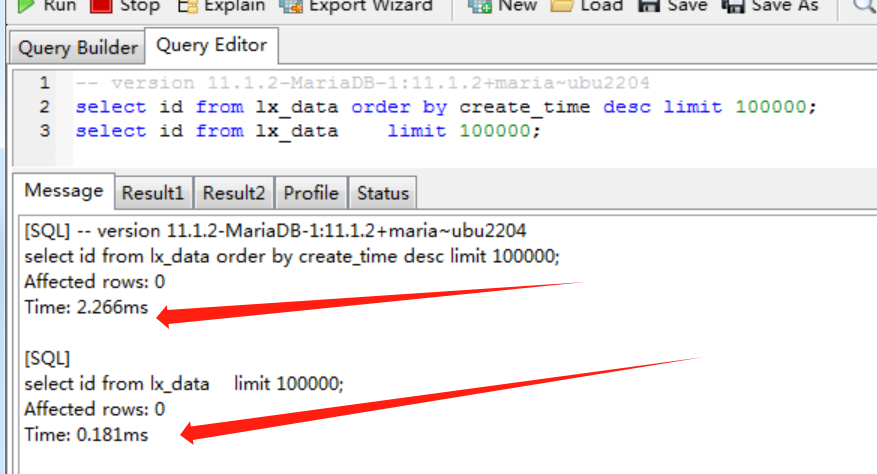View the Result1 tab

(x=153, y=193)
